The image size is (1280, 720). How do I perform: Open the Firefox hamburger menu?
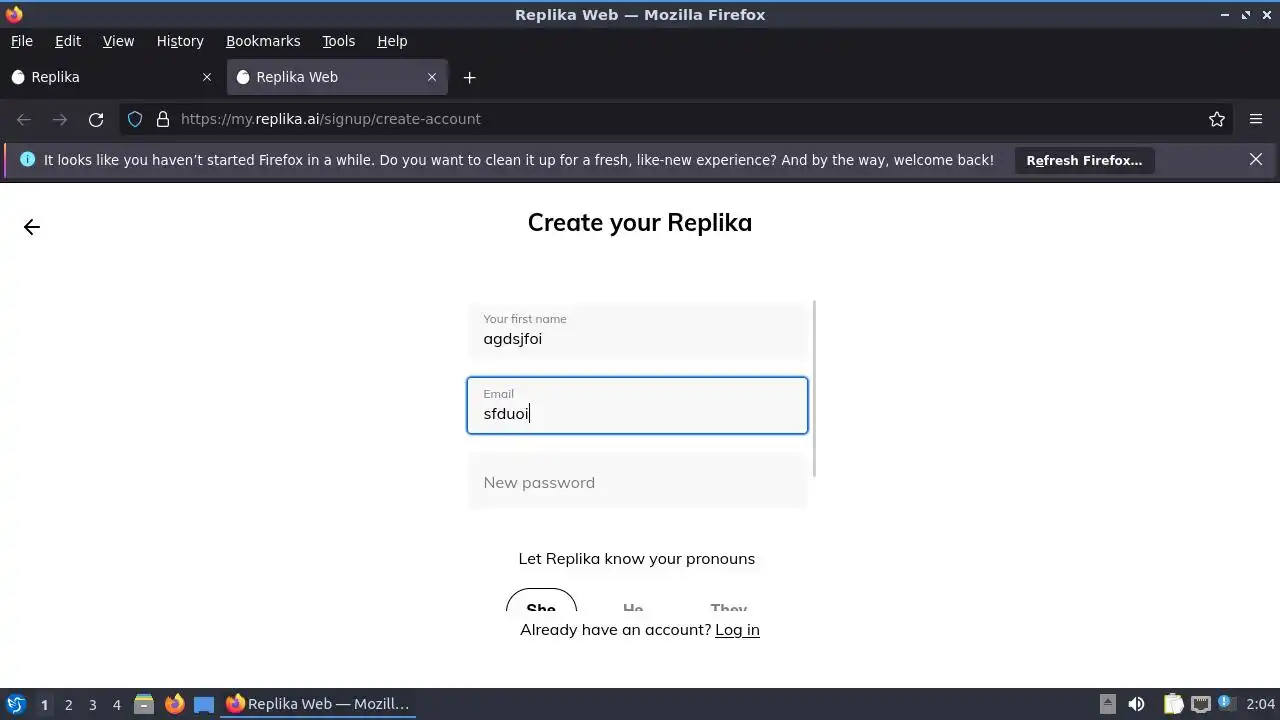pos(1256,119)
